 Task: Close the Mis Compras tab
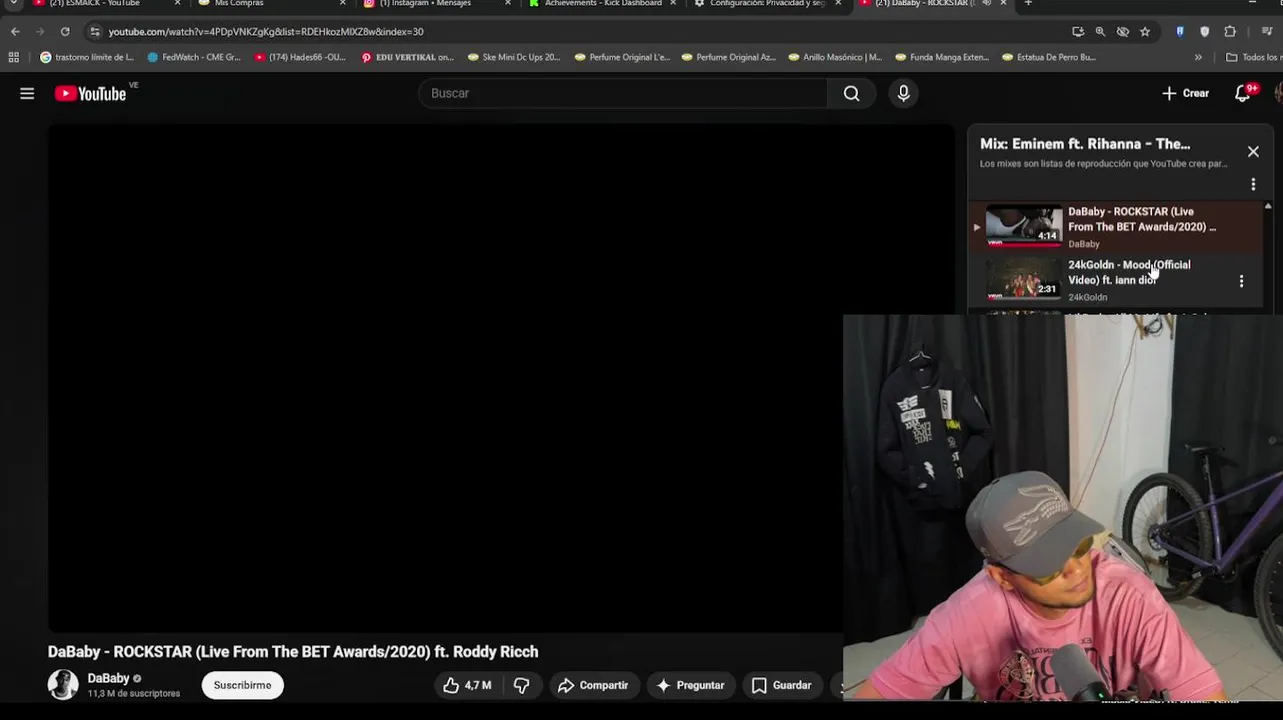coord(343,4)
